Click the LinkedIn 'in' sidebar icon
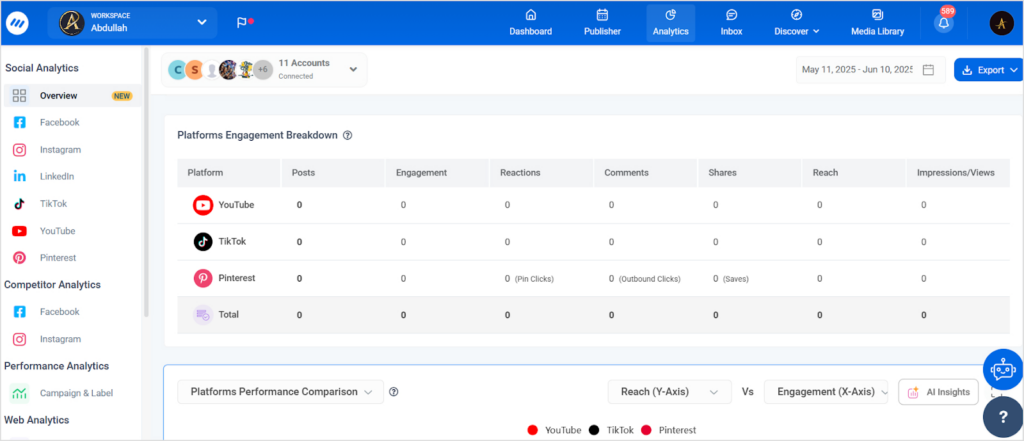 click(x=20, y=176)
